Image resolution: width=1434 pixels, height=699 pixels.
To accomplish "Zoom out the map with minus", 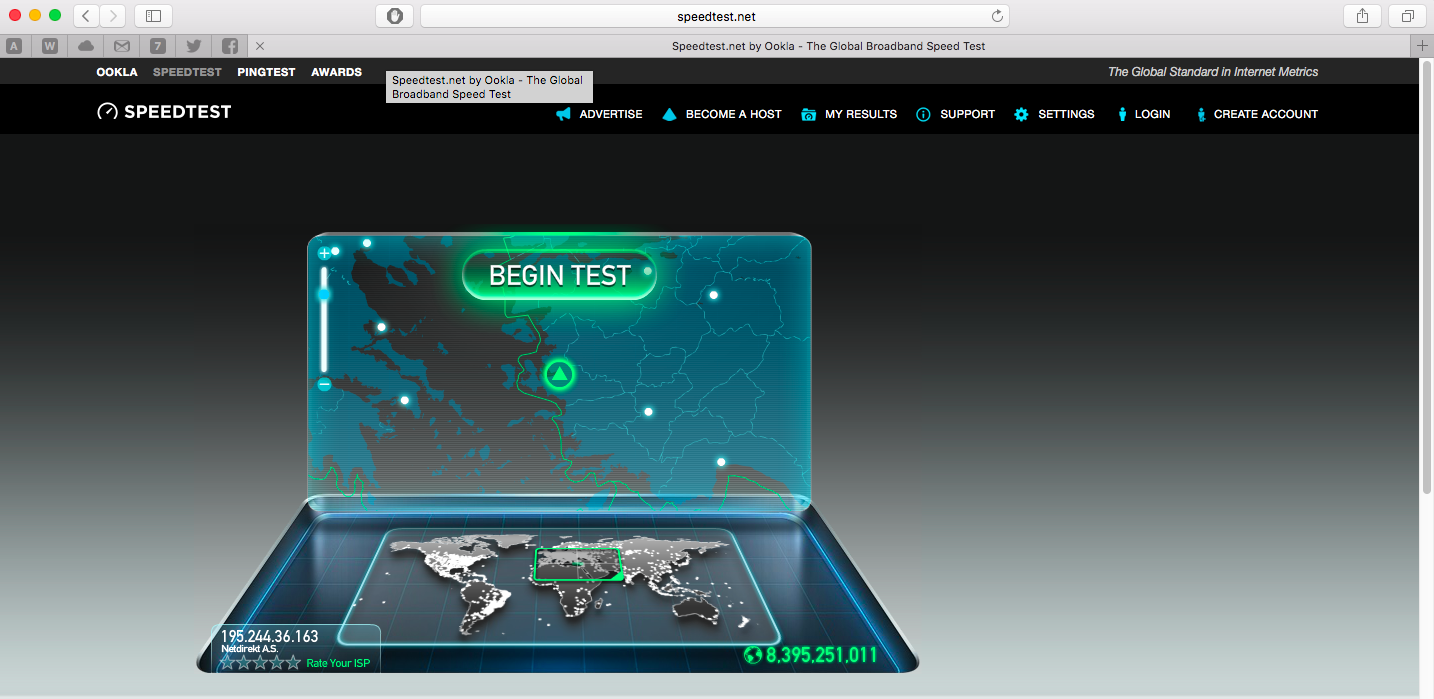I will click(324, 384).
